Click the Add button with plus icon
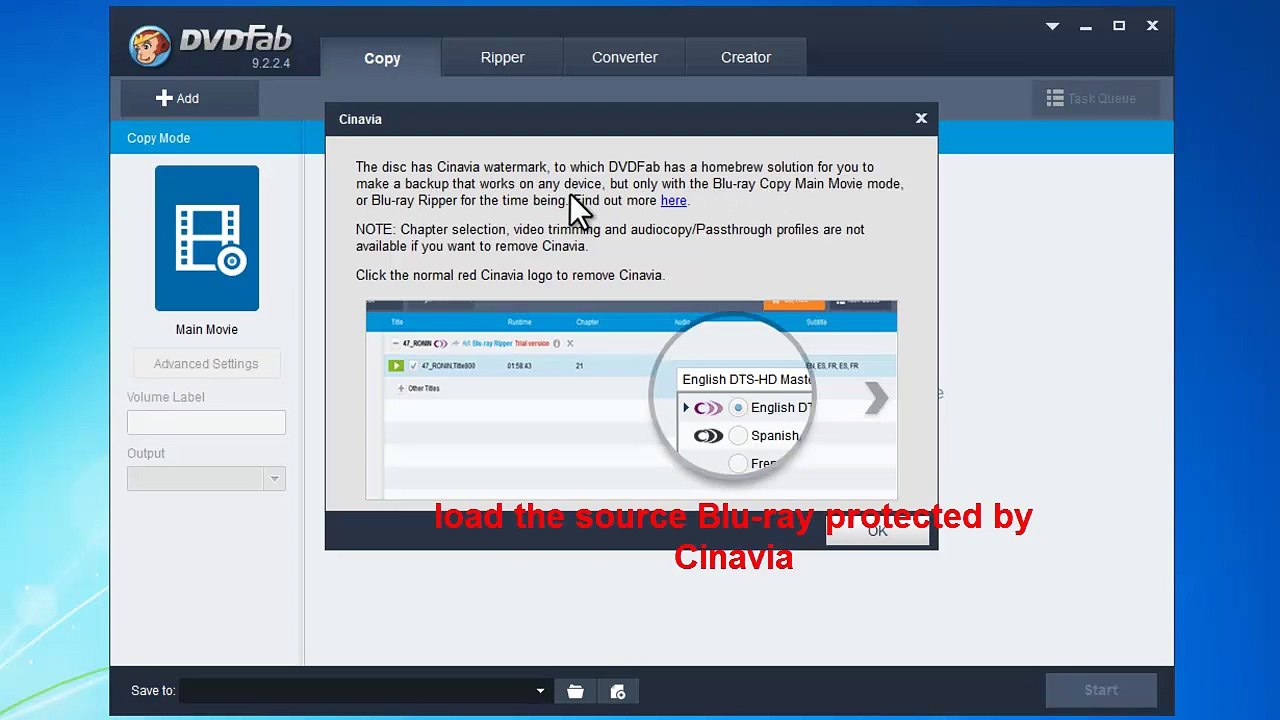This screenshot has height=720, width=1280. [190, 98]
